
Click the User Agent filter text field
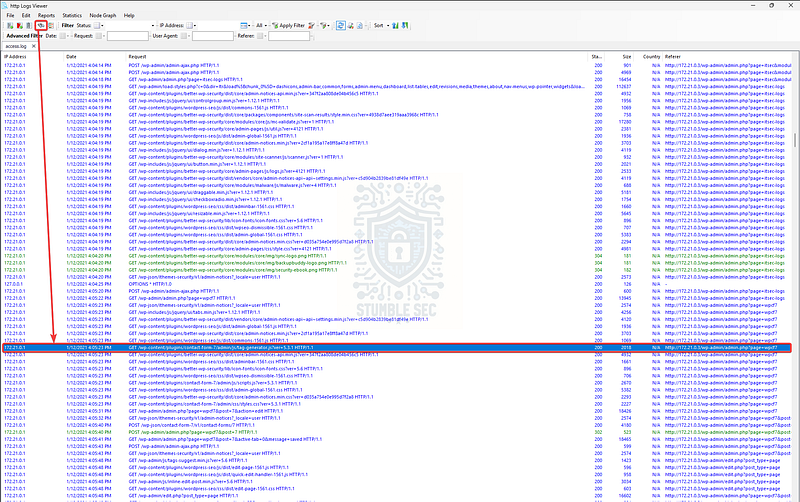click(213, 36)
